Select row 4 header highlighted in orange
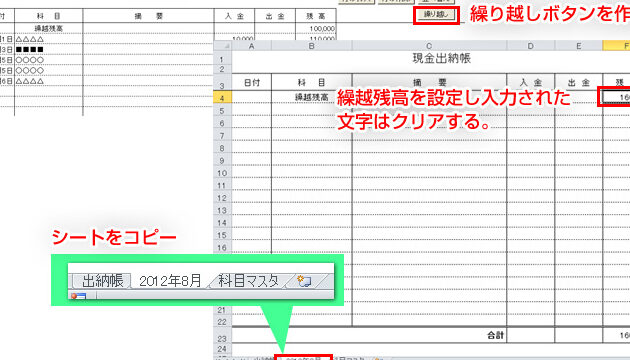 [222, 98]
